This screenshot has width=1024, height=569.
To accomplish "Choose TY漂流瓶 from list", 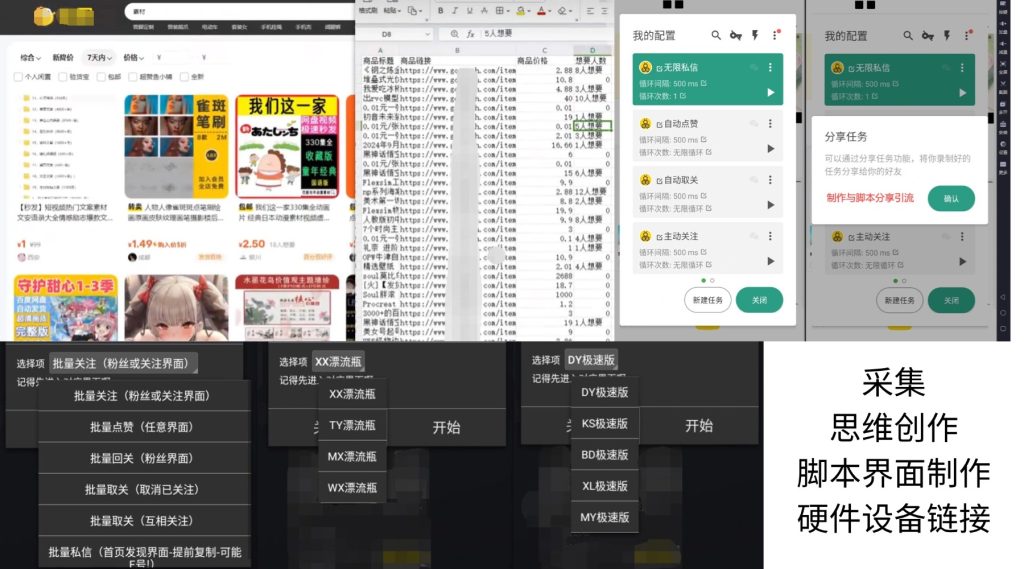I will pyautogui.click(x=352, y=425).
